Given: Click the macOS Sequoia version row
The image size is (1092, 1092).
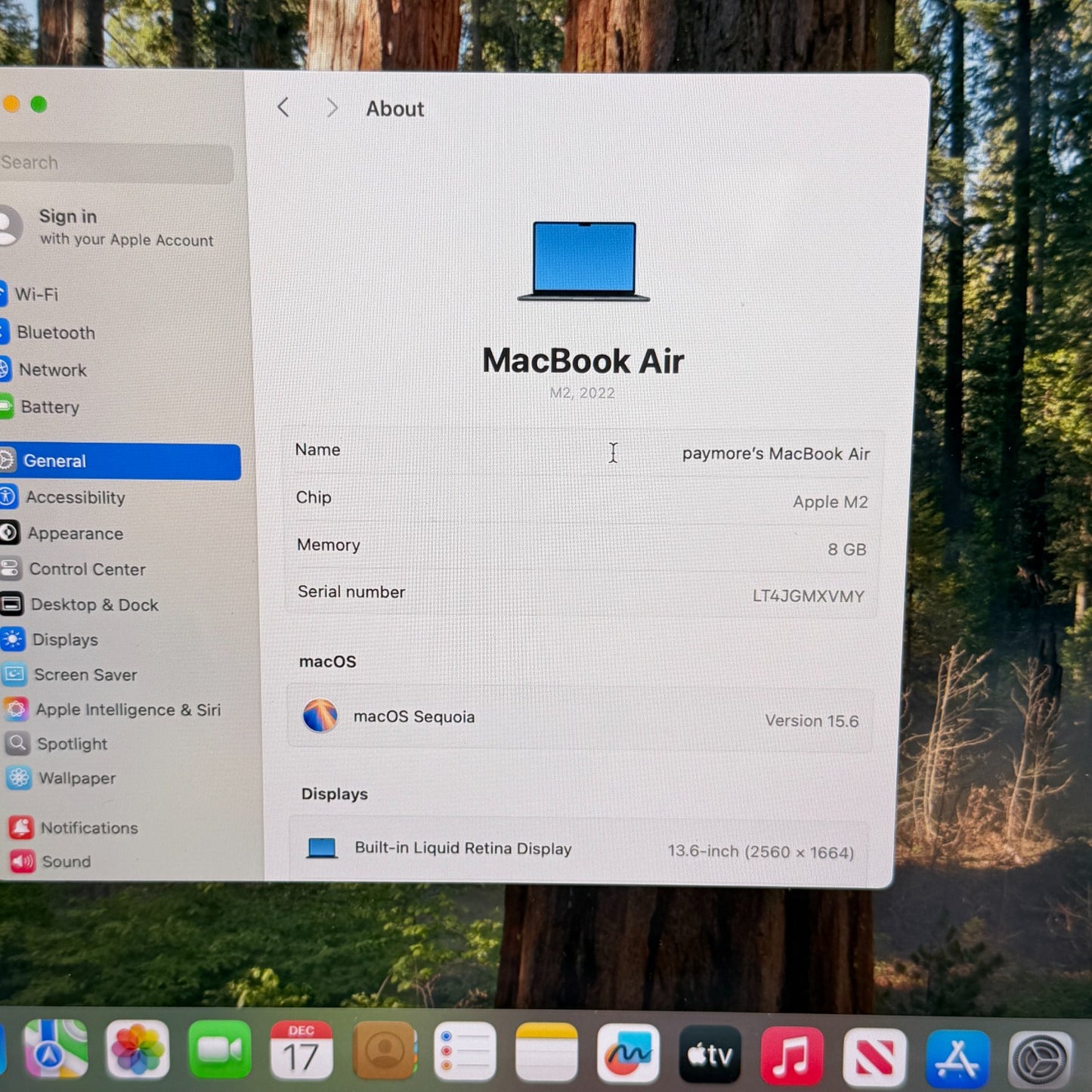Looking at the screenshot, I should [580, 718].
